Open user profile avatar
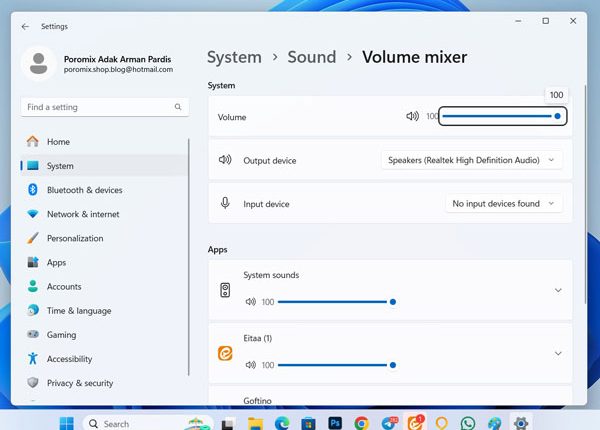Image resolution: width=600 pixels, height=430 pixels. tap(39, 64)
